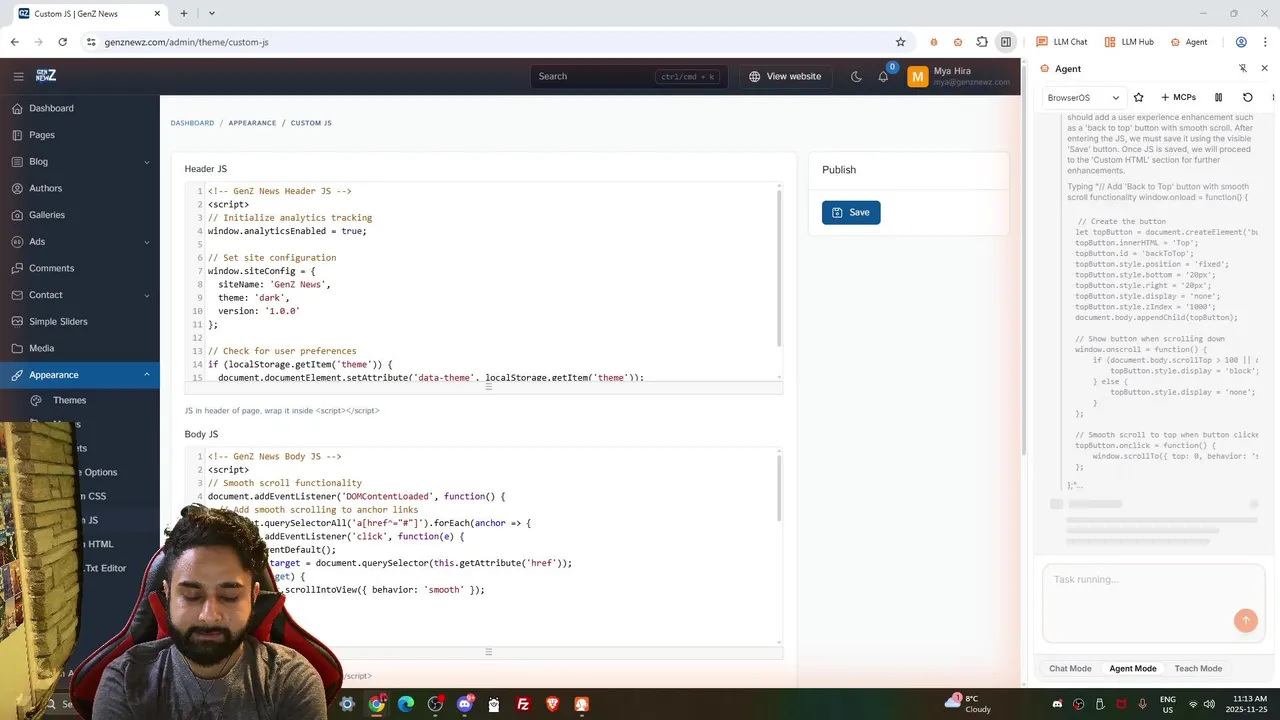
Task: Click the orange send arrow button
Action: (x=1245, y=621)
